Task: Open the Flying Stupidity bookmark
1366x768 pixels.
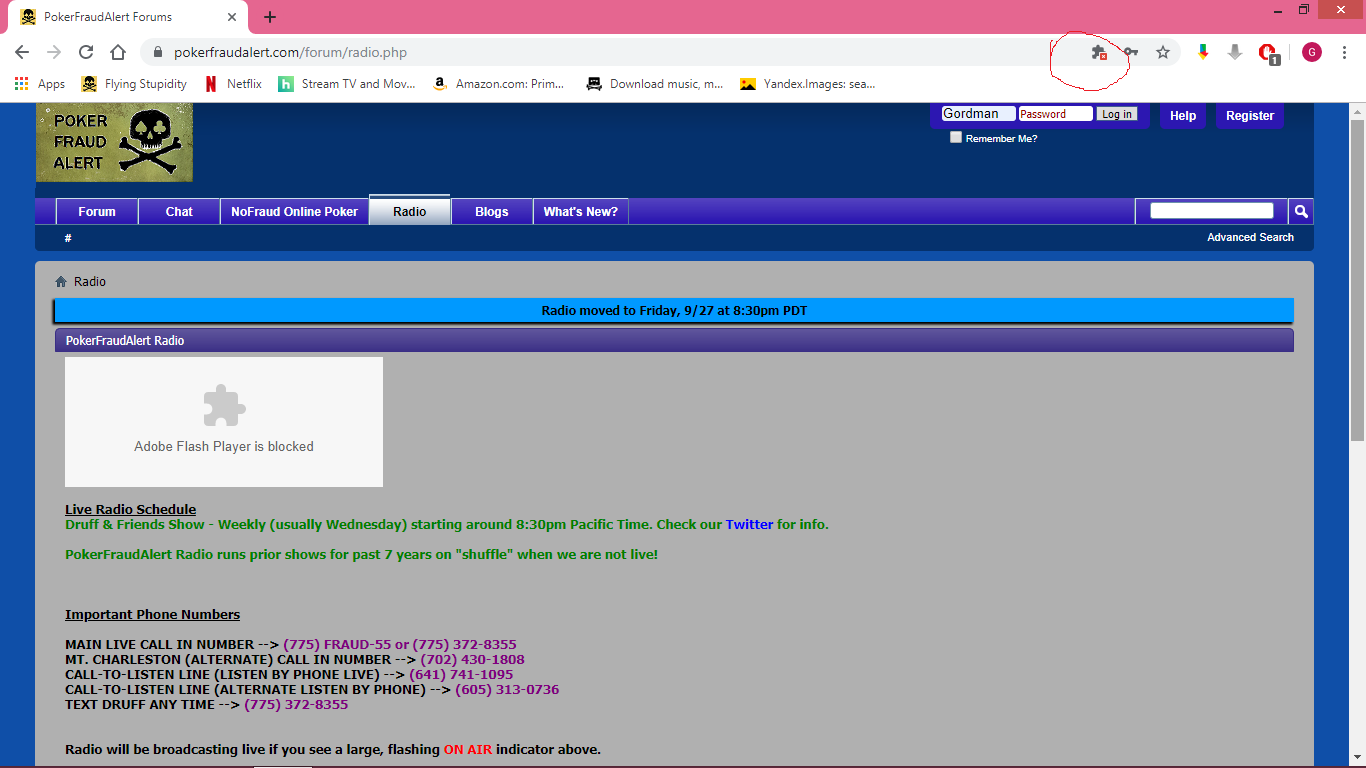Action: (x=134, y=84)
